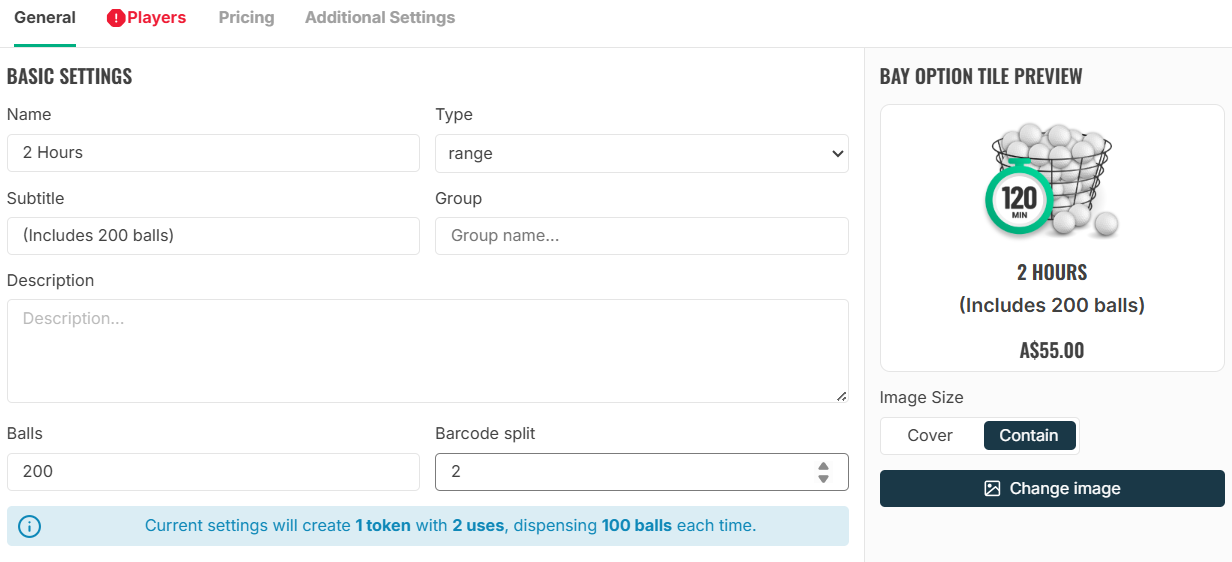
Task: Click the Name field containing 2 Hours
Action: 213,153
